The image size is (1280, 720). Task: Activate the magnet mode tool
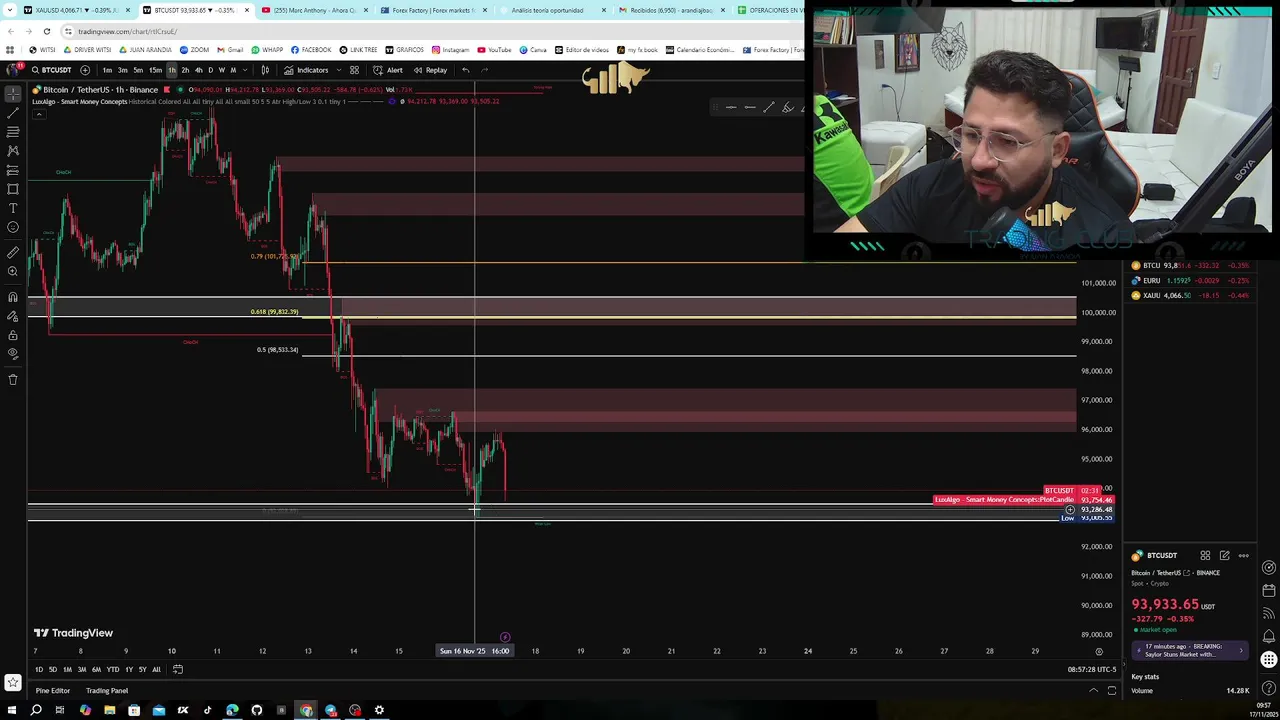pyautogui.click(x=13, y=297)
